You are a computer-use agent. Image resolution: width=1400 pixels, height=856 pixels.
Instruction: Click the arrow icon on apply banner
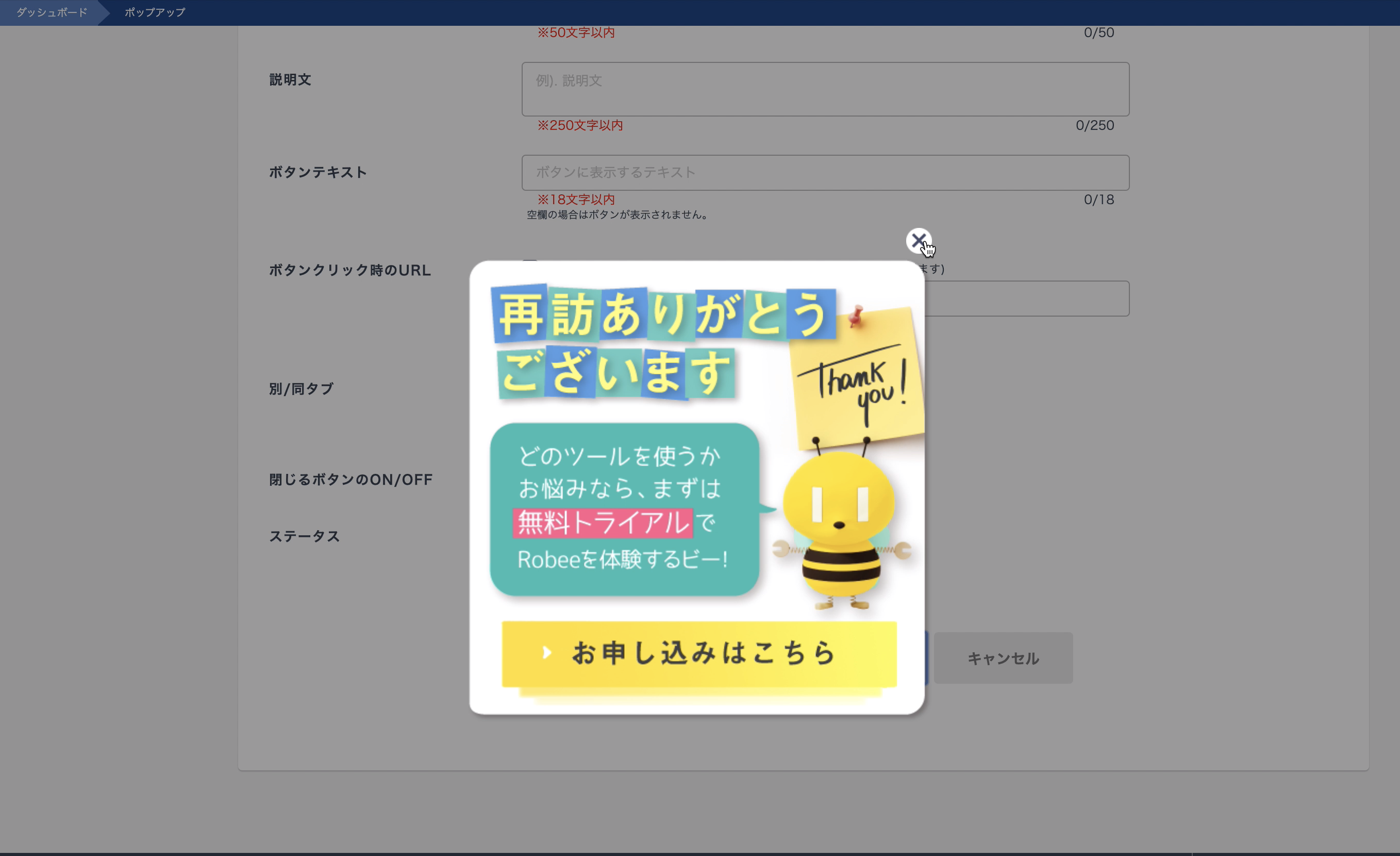tap(546, 652)
